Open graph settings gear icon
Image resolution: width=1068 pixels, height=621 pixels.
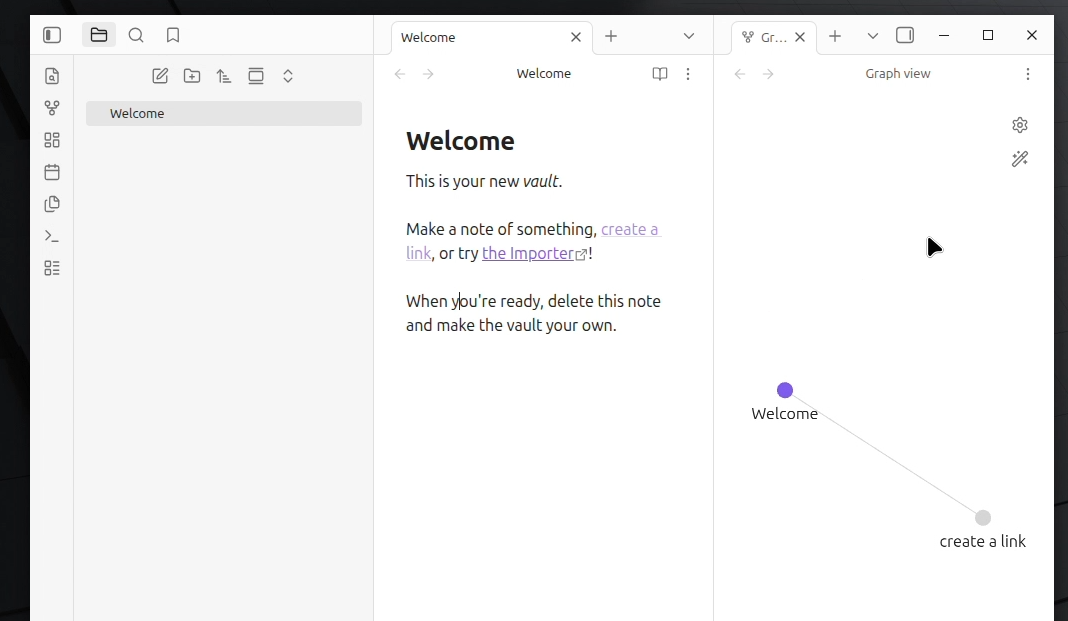coord(1019,125)
